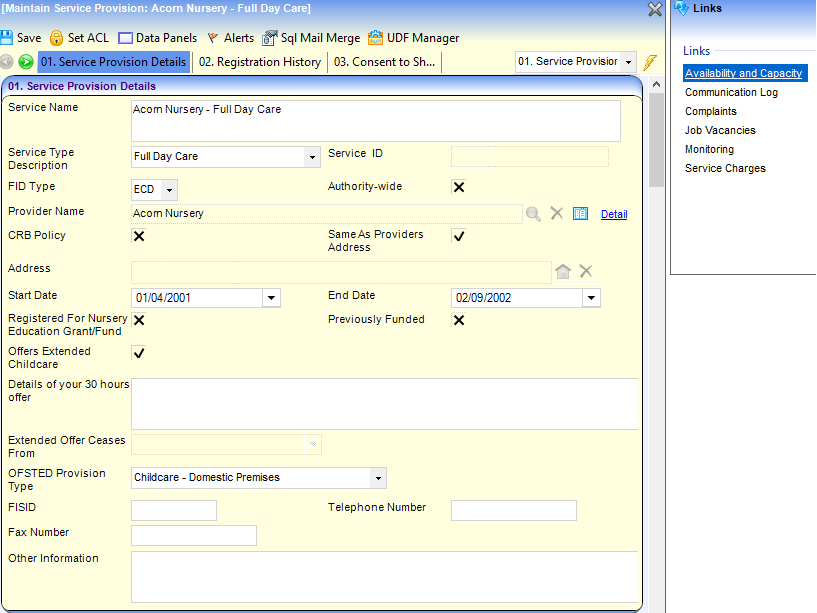Switch to the Registration History tab
Image resolution: width=817 pixels, height=613 pixels.
click(260, 62)
